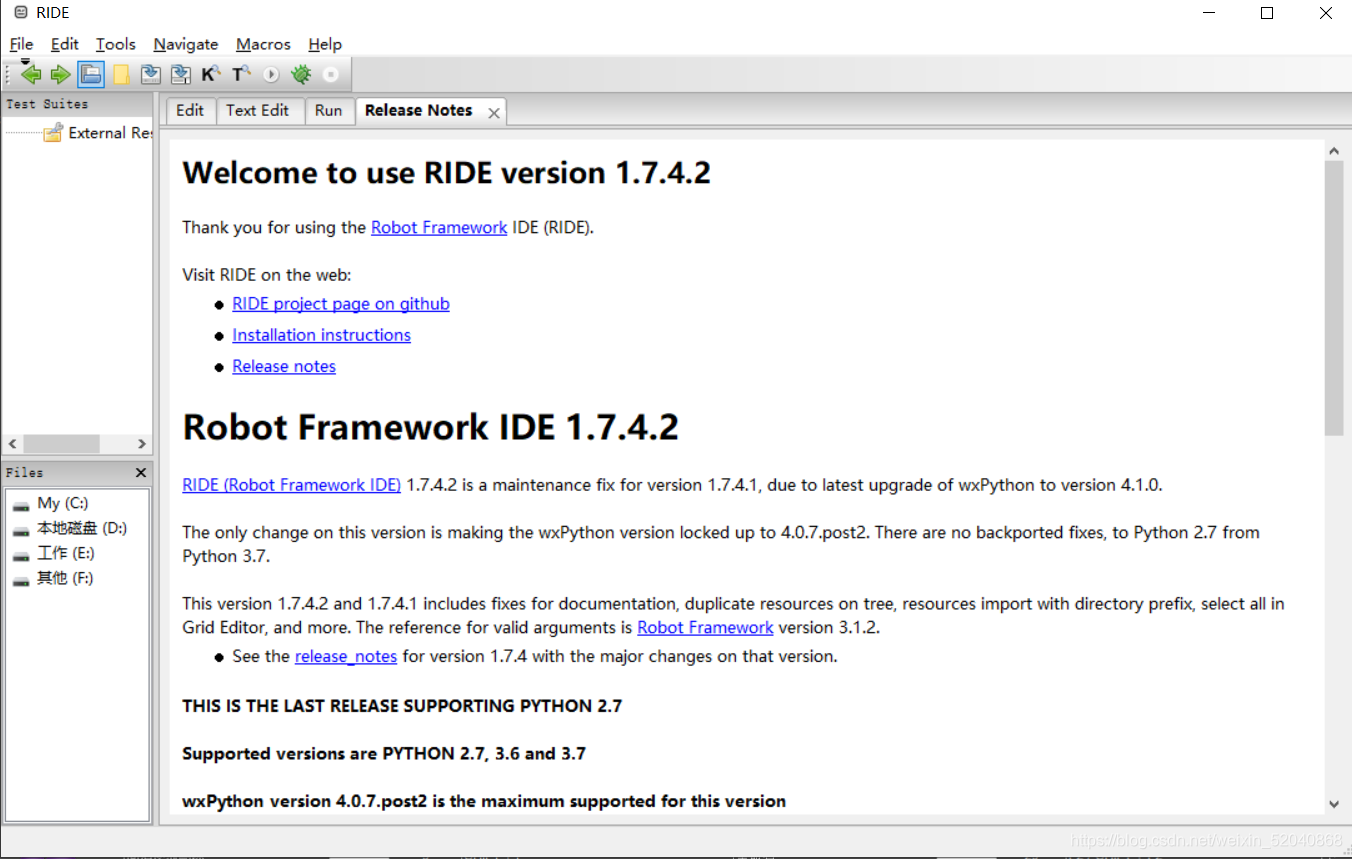This screenshot has width=1352, height=859.
Task: Follow the Installation instructions link
Action: [x=321, y=334]
